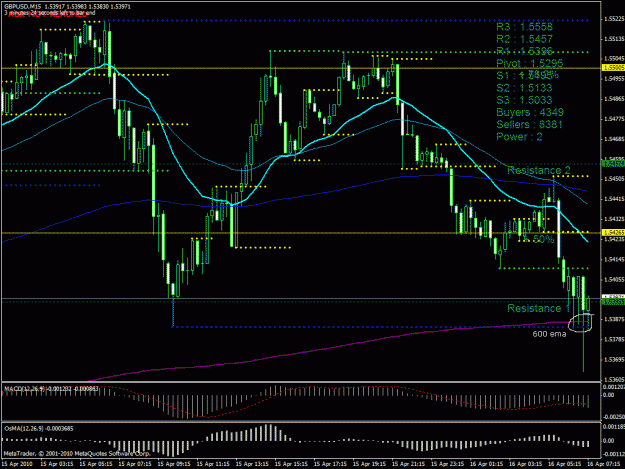Click the 1.55135 price axis label
Viewport: 625px width, 469px height.
[x=614, y=39]
